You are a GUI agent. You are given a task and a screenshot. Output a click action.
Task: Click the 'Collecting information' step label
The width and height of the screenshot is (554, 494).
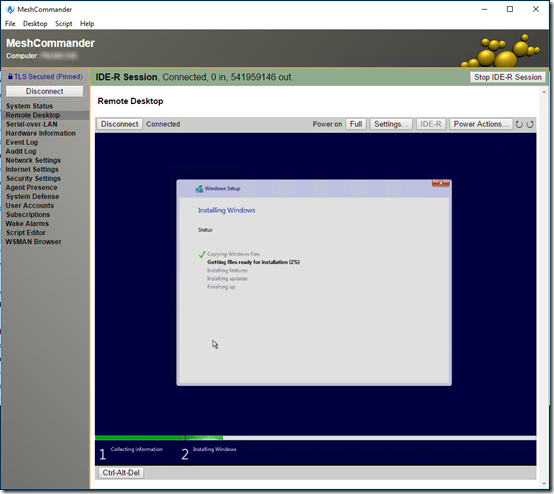pyautogui.click(x=137, y=449)
